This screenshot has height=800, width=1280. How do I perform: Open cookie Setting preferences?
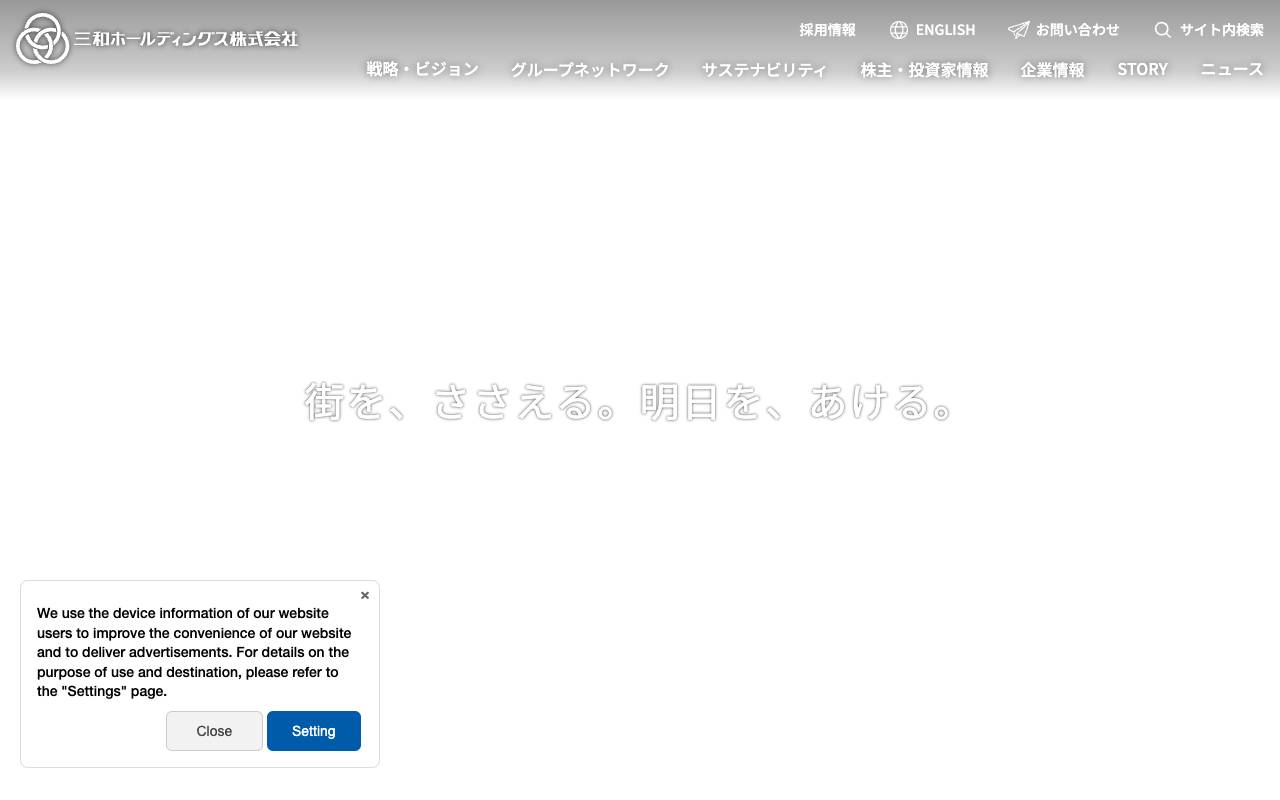[314, 731]
